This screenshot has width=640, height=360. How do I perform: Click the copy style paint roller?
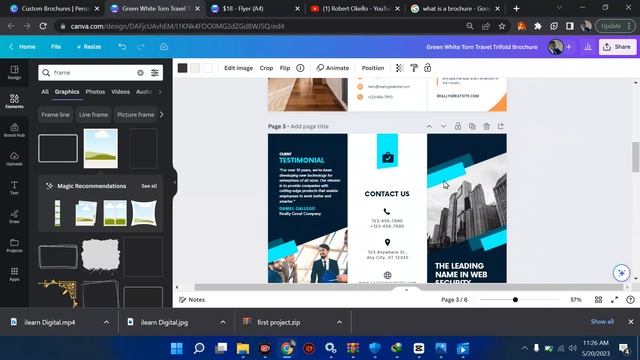(414, 68)
